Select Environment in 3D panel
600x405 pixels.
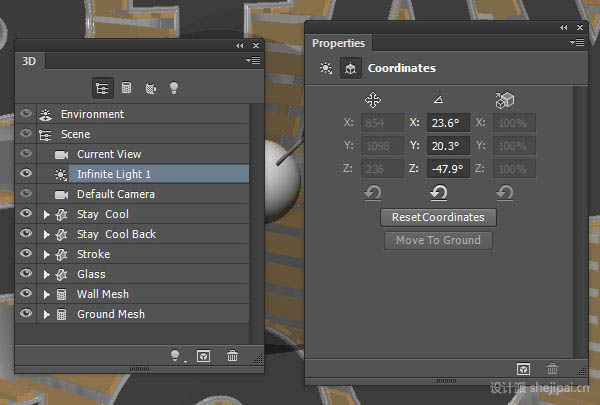click(143, 114)
